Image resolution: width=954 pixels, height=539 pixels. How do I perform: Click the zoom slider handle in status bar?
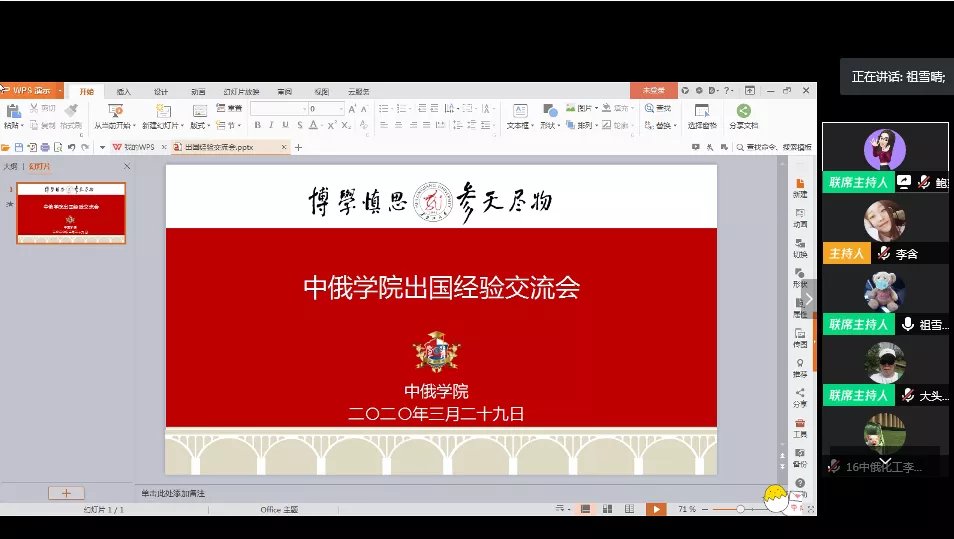tap(740, 509)
